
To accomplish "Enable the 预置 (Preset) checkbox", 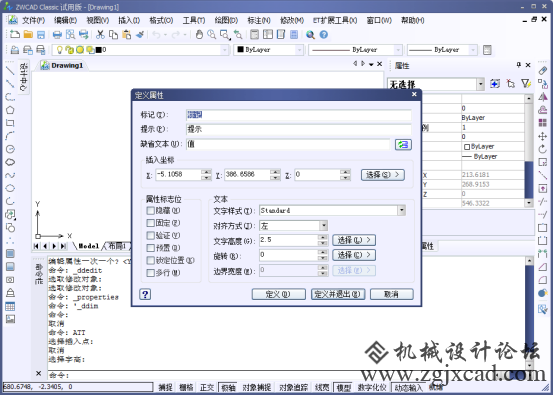I will click(x=151, y=248).
